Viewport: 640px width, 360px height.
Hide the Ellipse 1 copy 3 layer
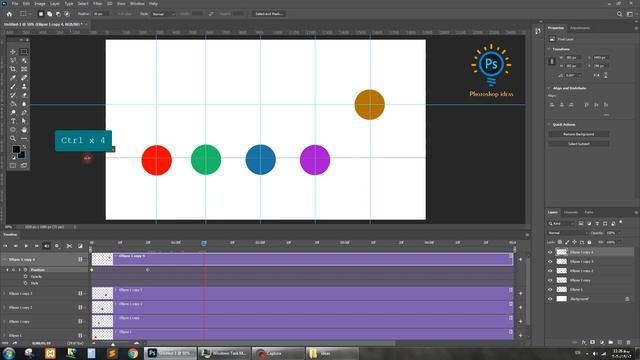550,262
